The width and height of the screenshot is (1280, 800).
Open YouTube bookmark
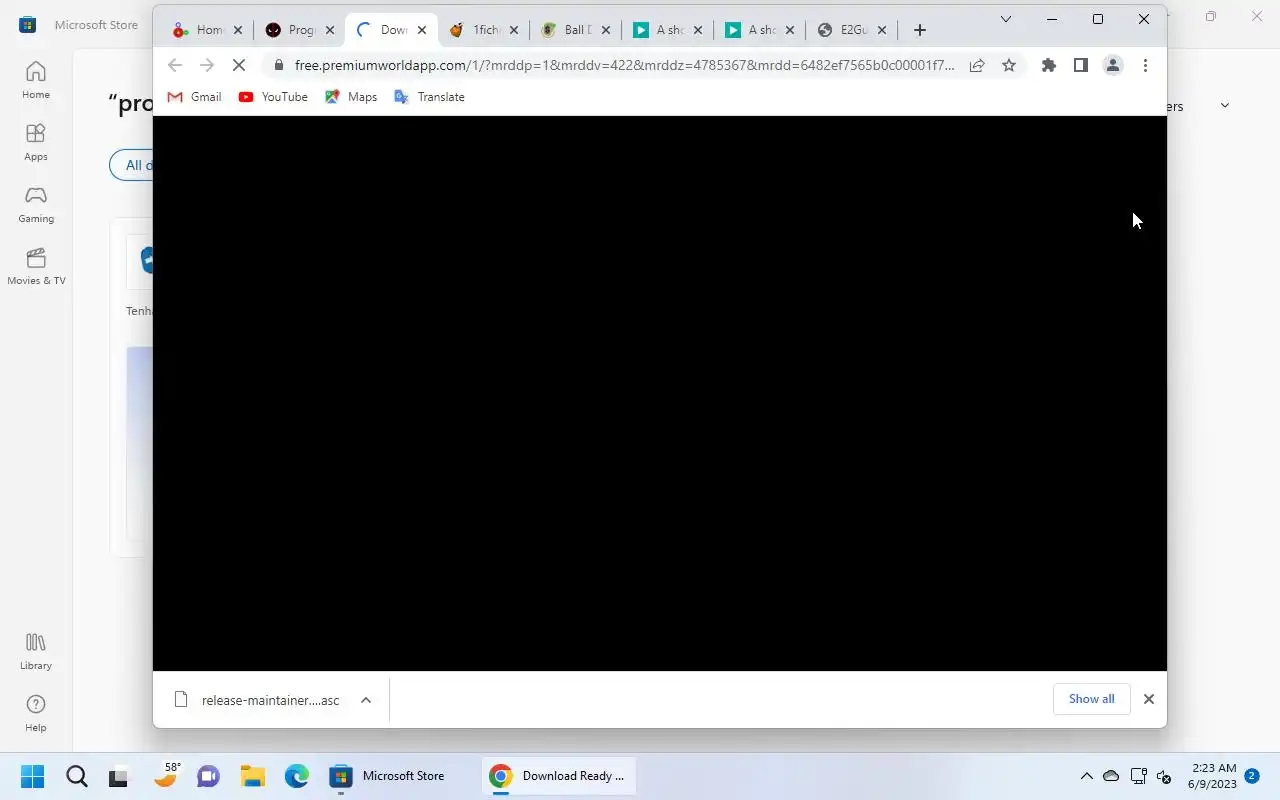(x=273, y=97)
